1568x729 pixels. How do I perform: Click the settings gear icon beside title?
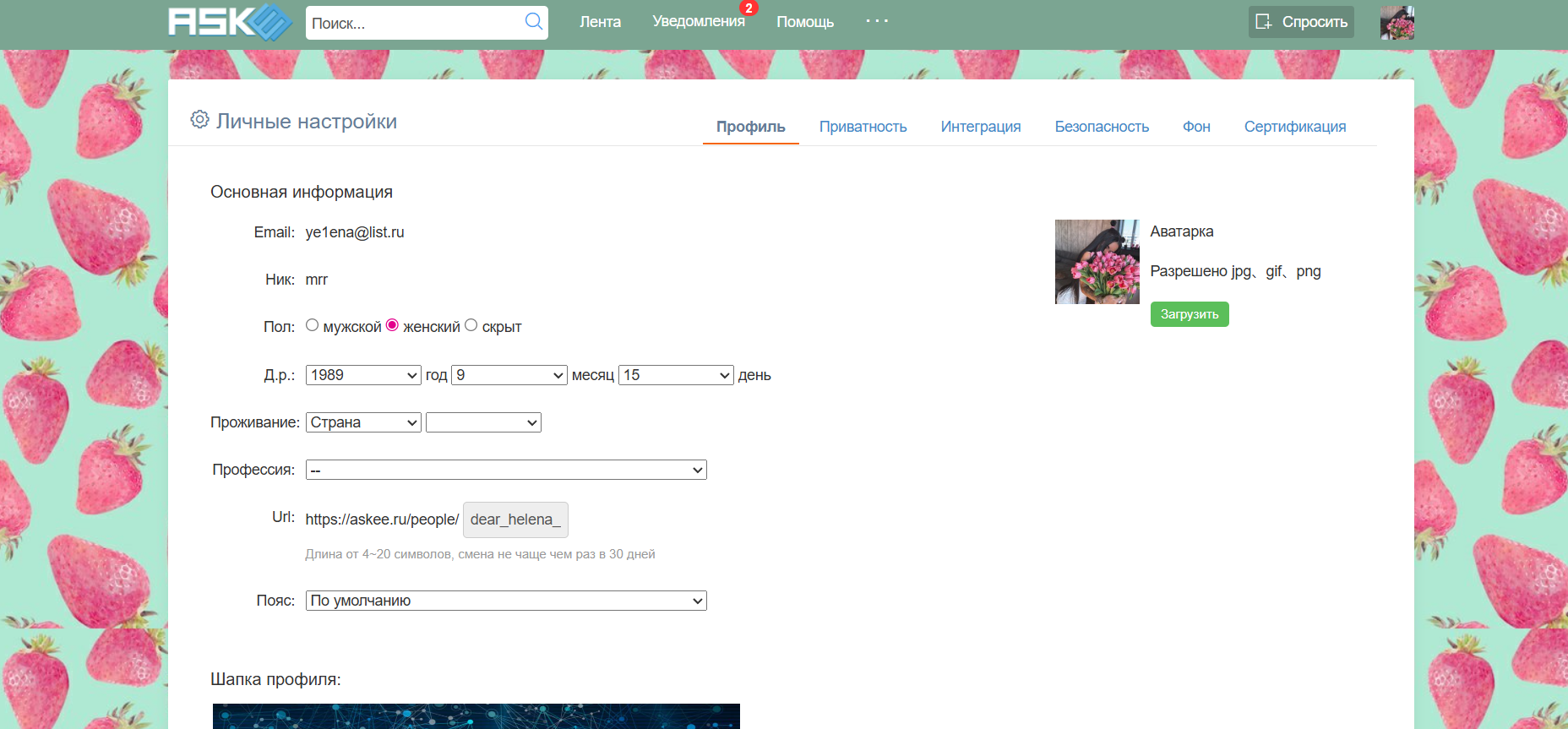(199, 120)
